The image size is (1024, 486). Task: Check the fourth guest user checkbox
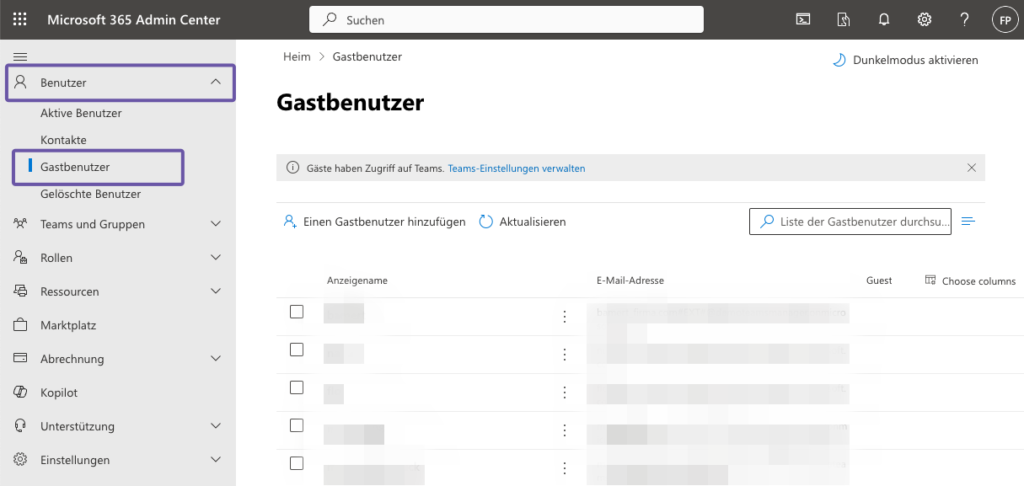click(296, 425)
